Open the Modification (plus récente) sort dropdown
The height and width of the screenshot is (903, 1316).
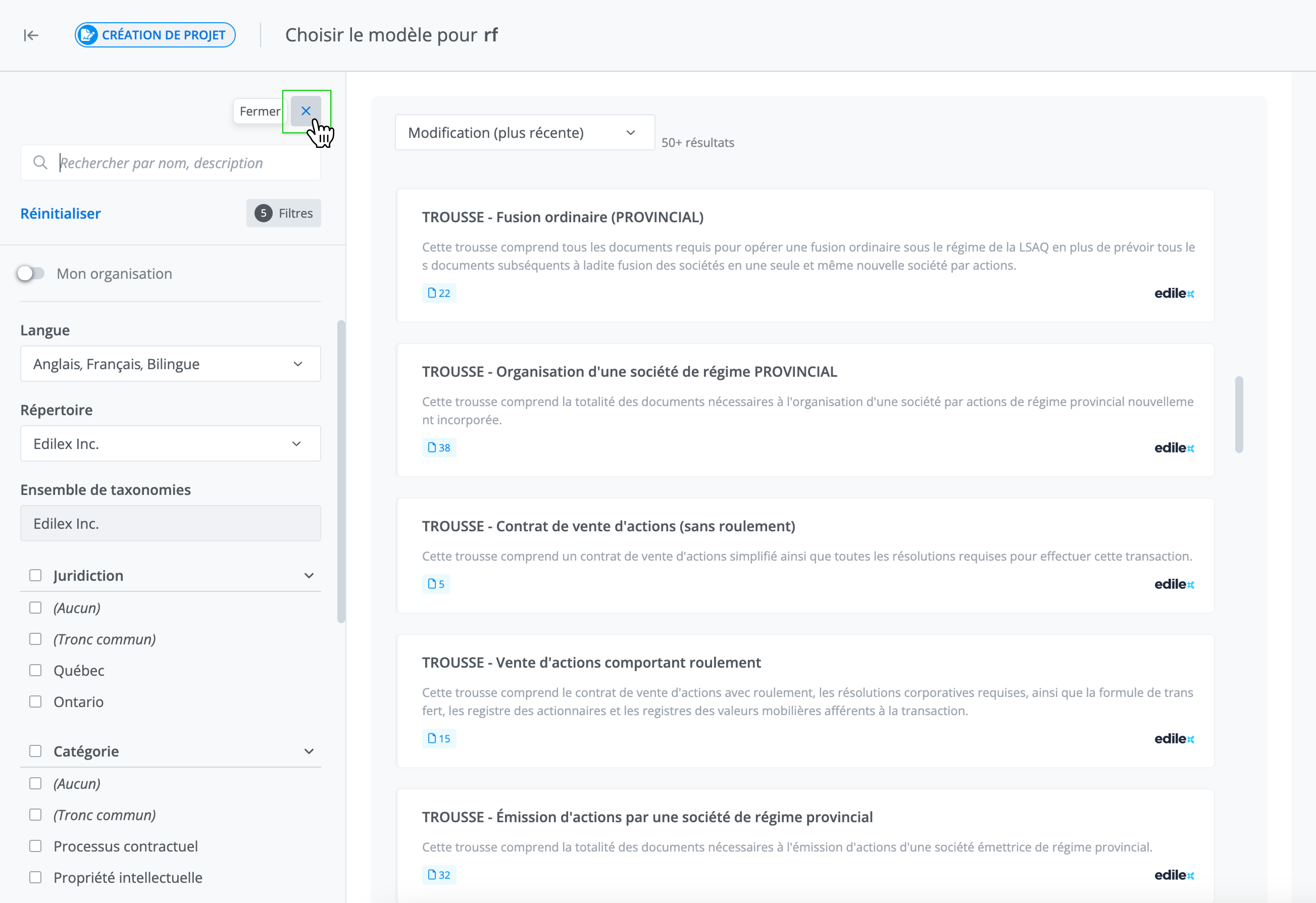(x=524, y=133)
